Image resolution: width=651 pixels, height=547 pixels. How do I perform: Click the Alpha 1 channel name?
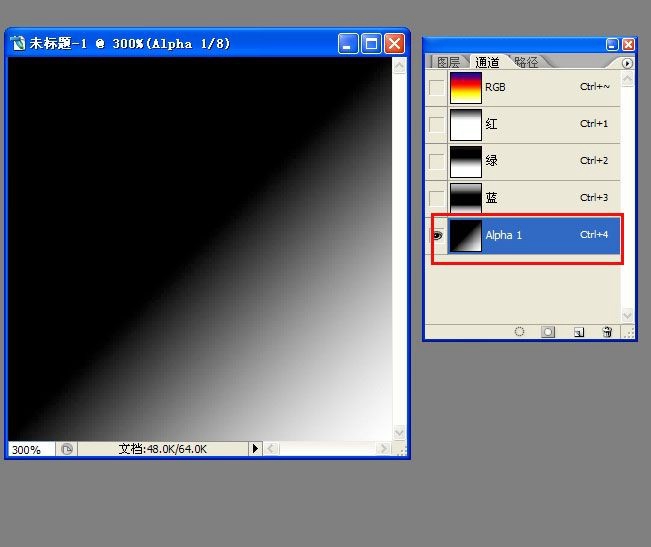click(504, 235)
